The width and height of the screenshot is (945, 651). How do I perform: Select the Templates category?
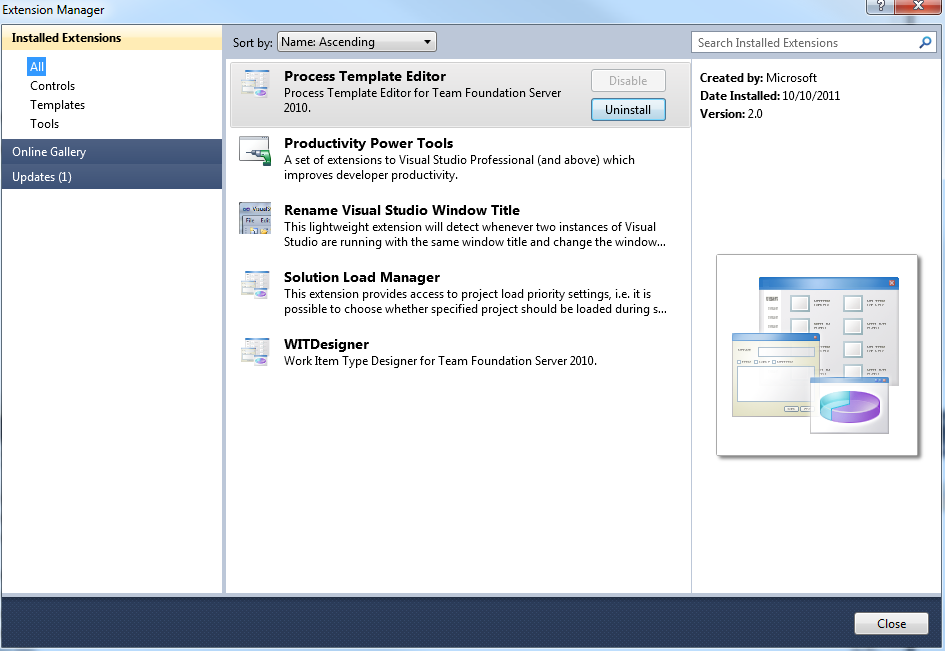click(x=57, y=105)
